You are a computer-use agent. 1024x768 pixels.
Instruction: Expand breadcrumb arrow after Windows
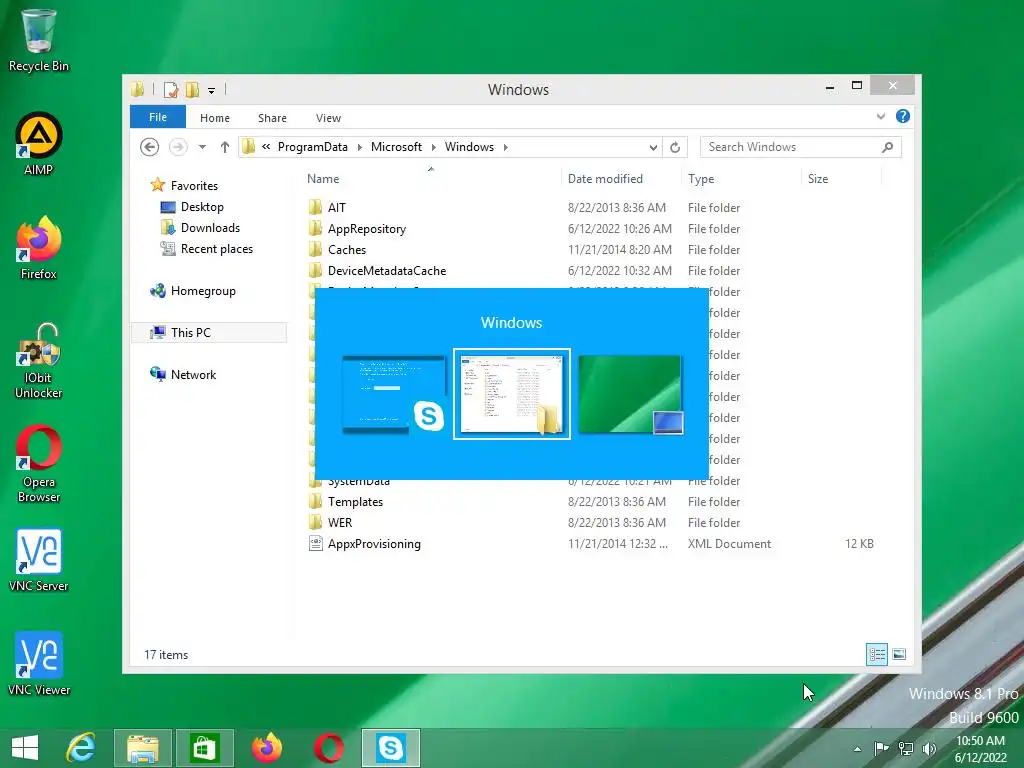click(505, 147)
